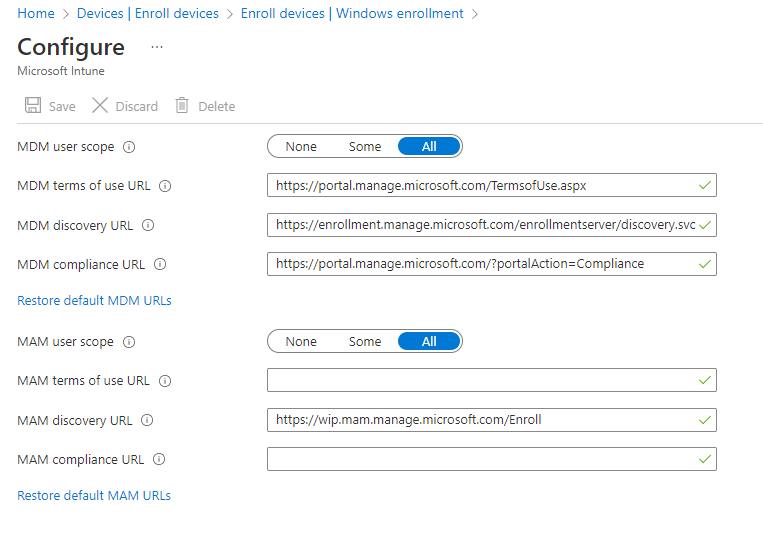Click the MDM terms of use URL label

84,186
